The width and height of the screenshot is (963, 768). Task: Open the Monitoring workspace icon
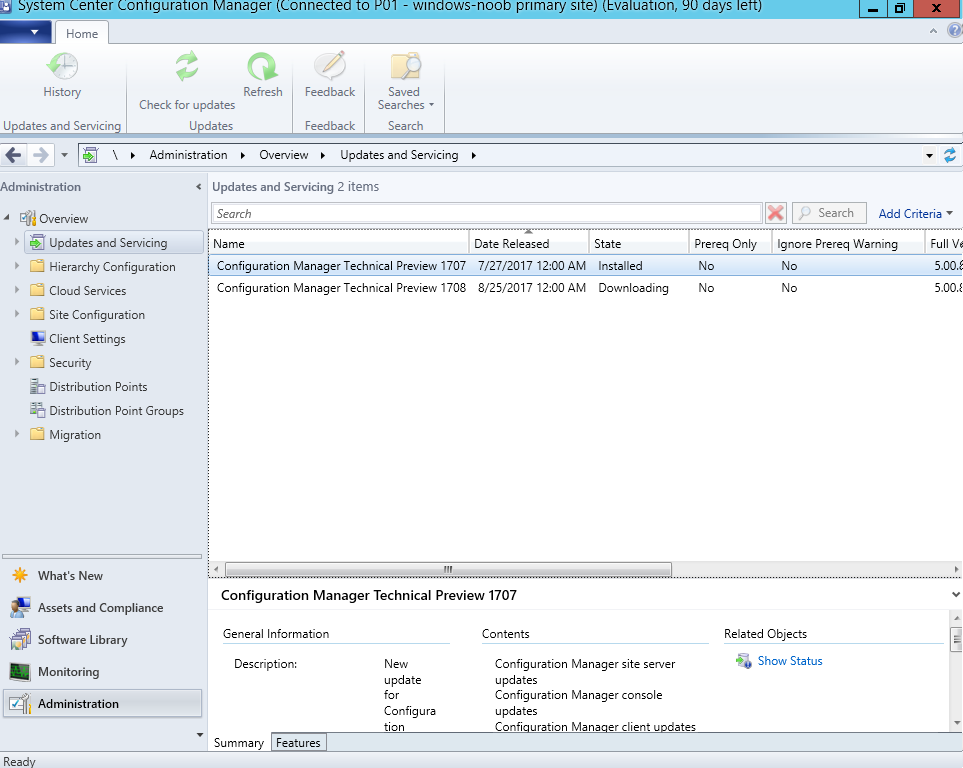(x=20, y=672)
